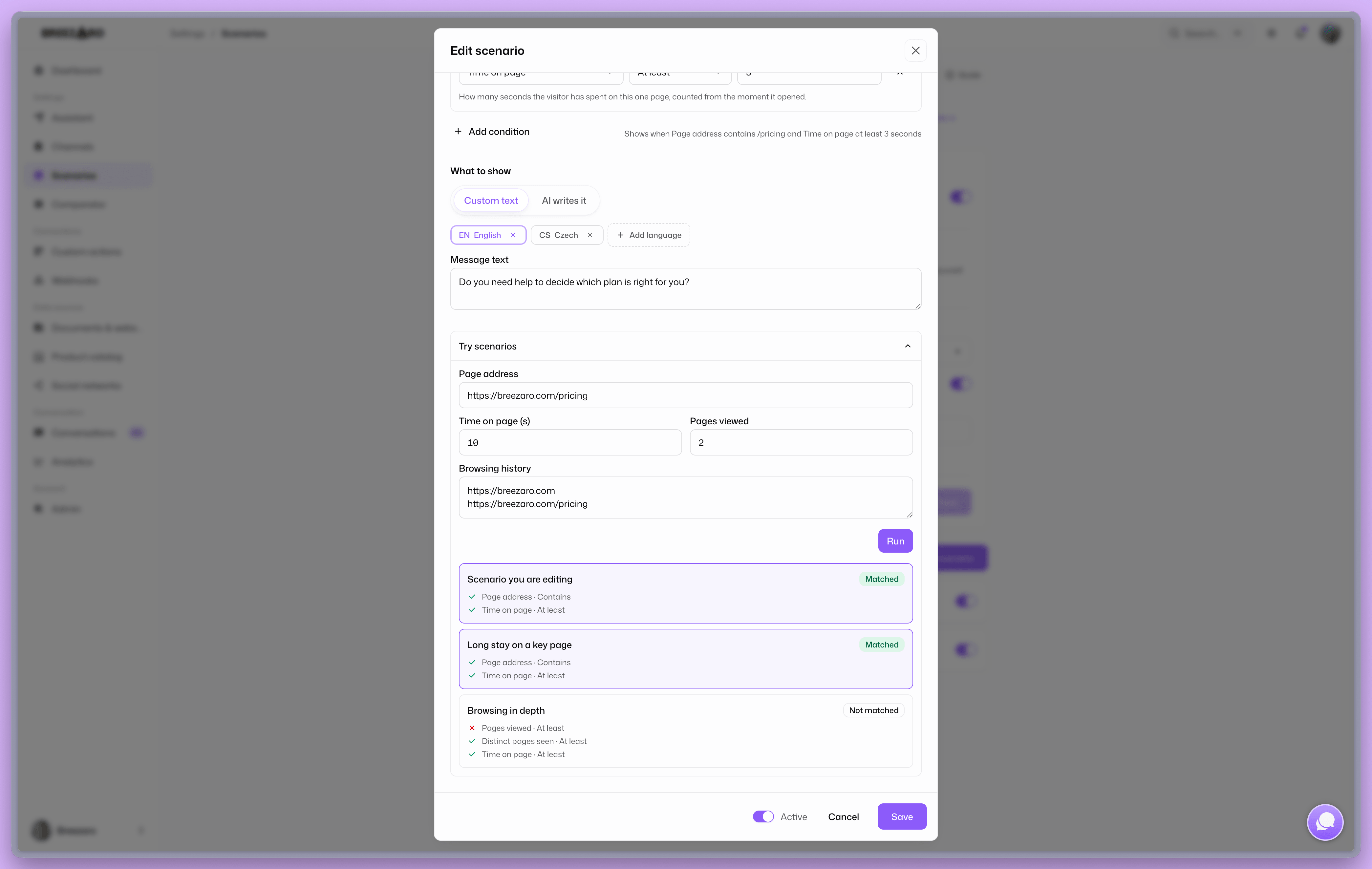Click into the Message text field

tap(685, 289)
